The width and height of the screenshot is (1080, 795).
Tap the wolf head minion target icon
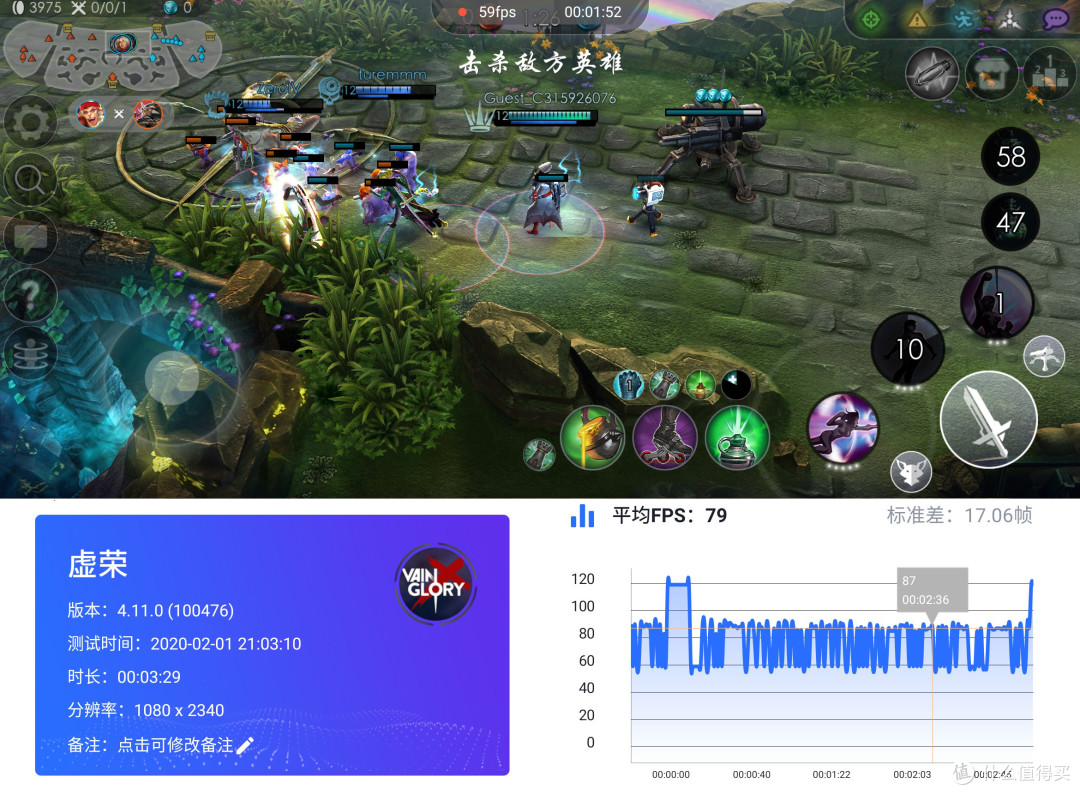click(911, 473)
